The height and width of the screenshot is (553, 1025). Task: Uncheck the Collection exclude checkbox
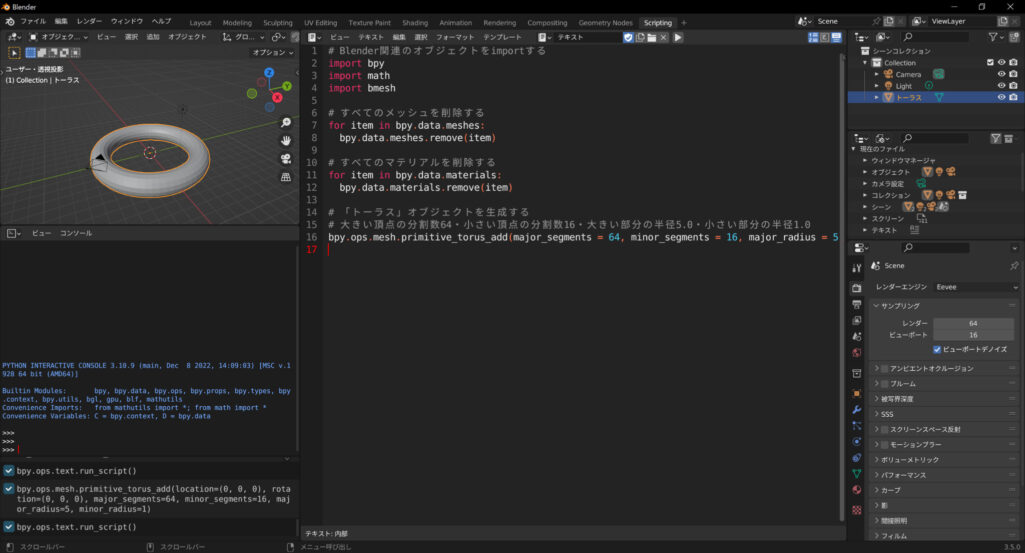990,63
